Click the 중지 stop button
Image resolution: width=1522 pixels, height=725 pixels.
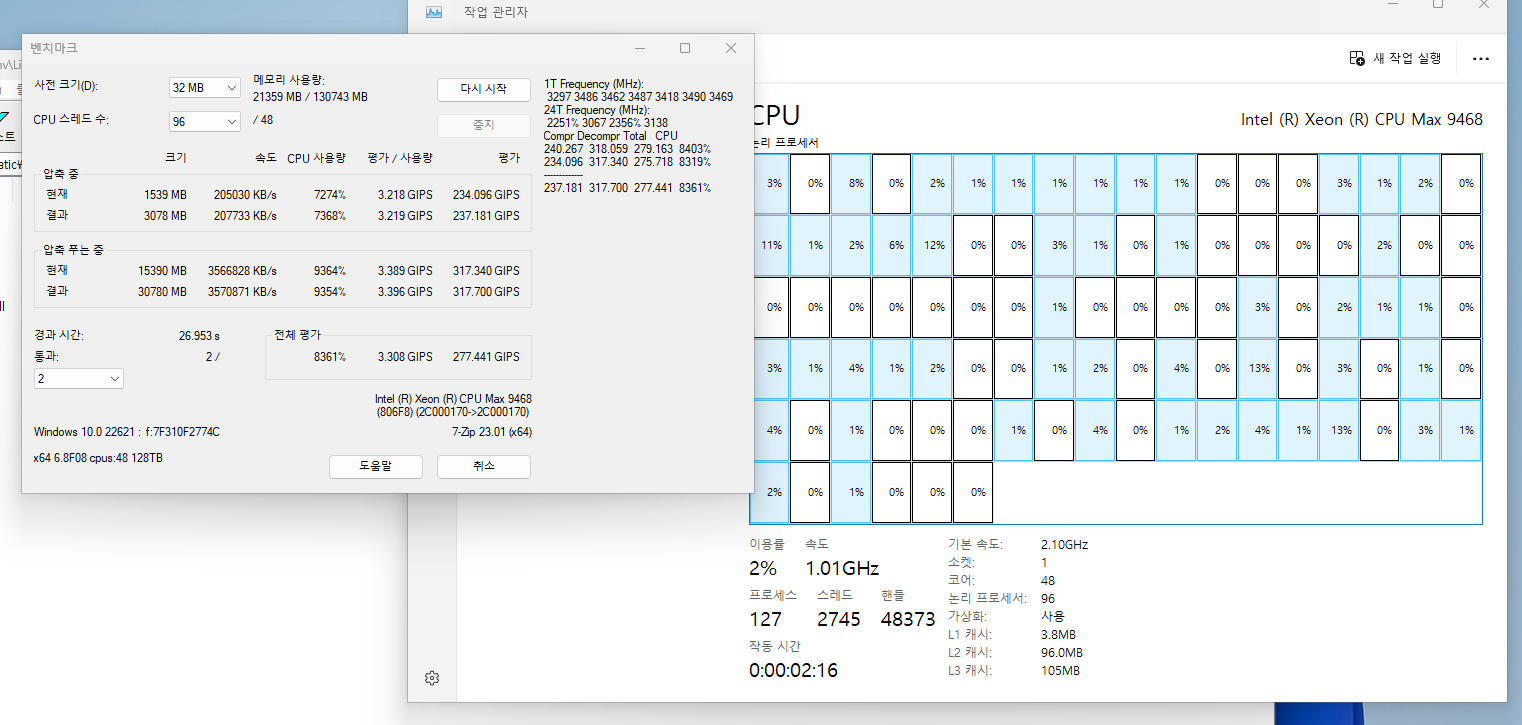click(x=483, y=126)
